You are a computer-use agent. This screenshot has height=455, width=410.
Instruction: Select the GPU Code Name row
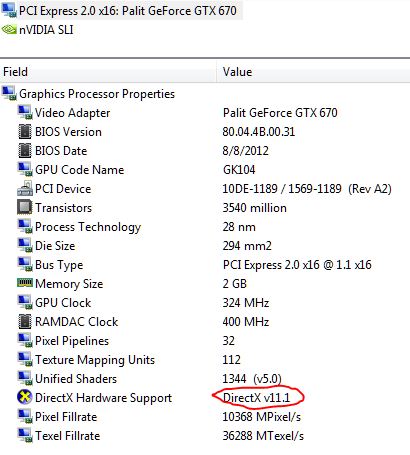[x=205, y=170]
